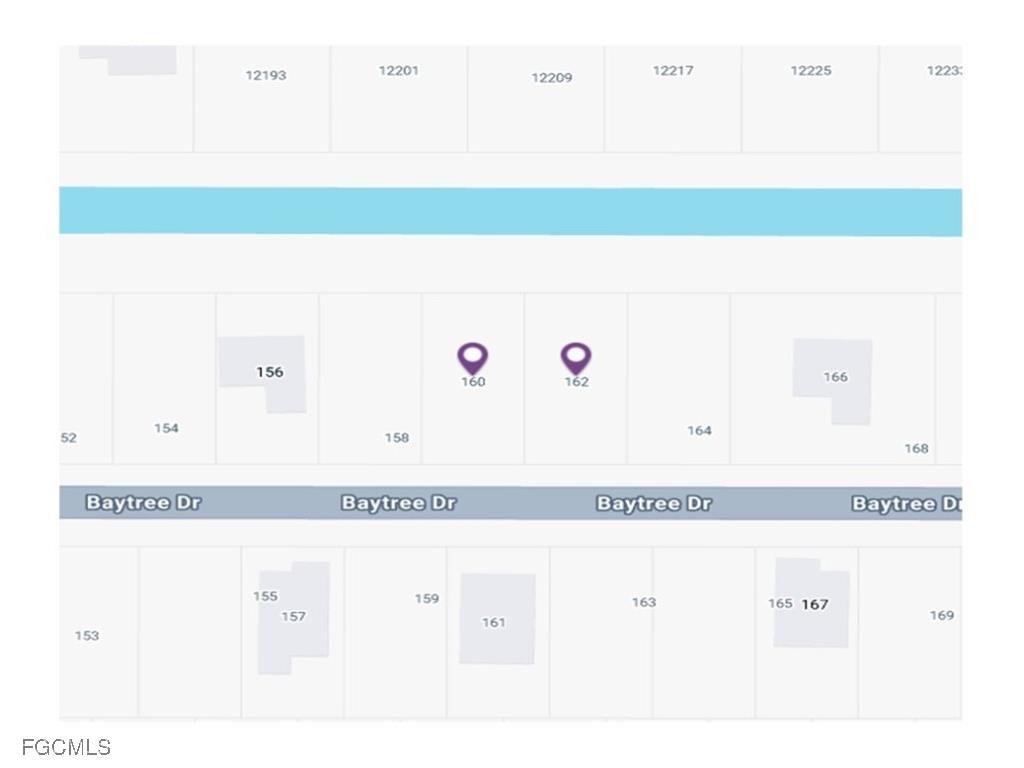Select the building labeled 157
1024x768 pixels.
click(294, 618)
